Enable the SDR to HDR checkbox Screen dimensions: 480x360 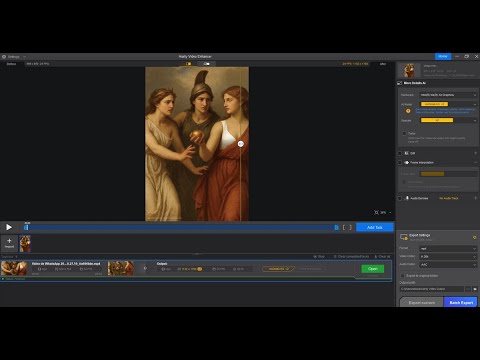400,153
